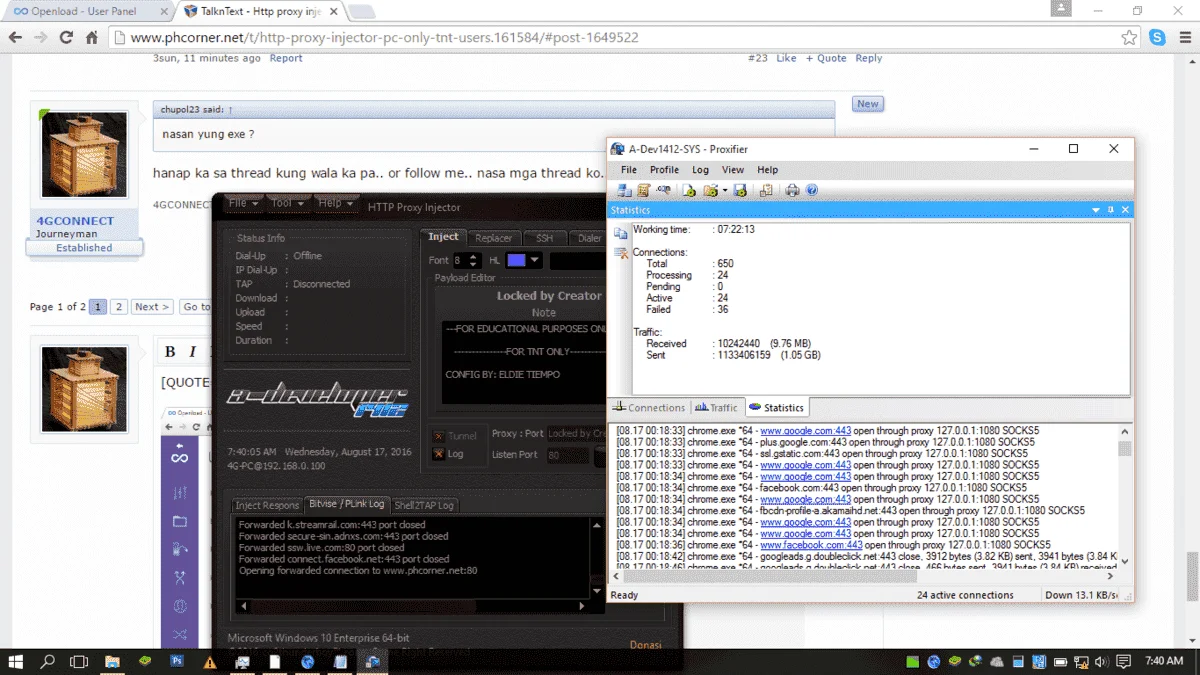Click the + Quote link on post #23
This screenshot has height=675, width=1200.
tap(826, 58)
